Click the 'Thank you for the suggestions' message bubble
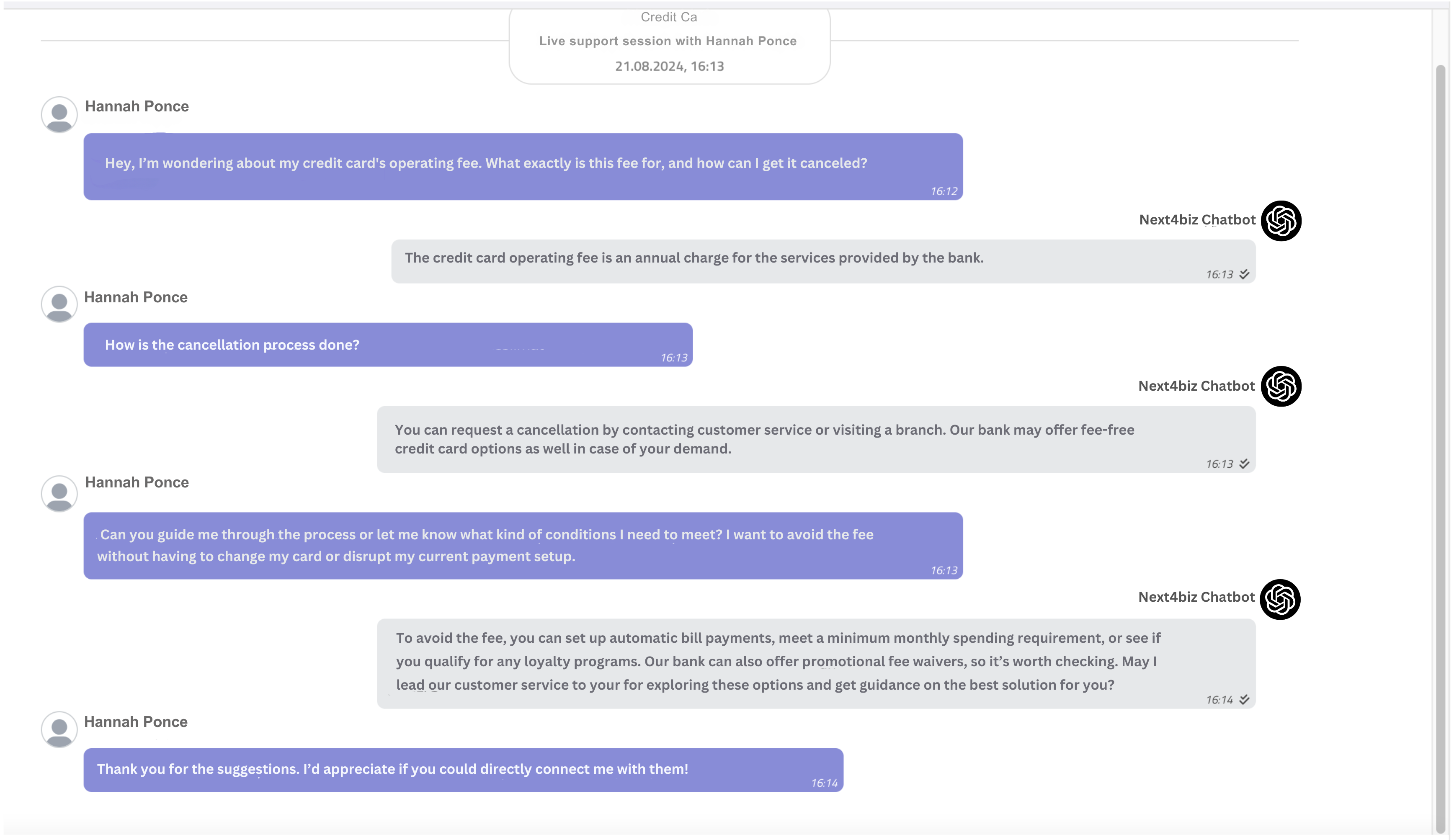The width and height of the screenshot is (1454, 840). point(463,770)
